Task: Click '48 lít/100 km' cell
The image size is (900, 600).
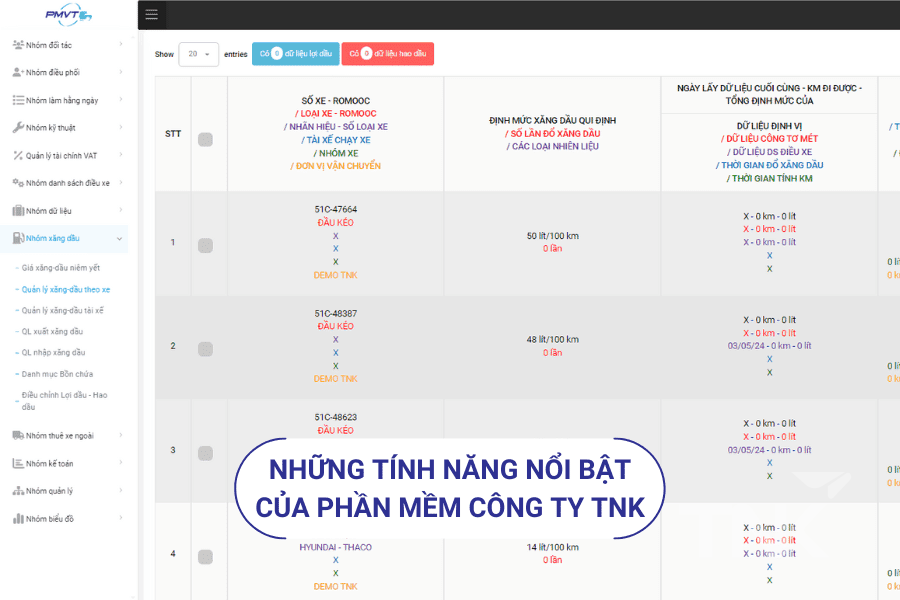Action: (x=553, y=339)
